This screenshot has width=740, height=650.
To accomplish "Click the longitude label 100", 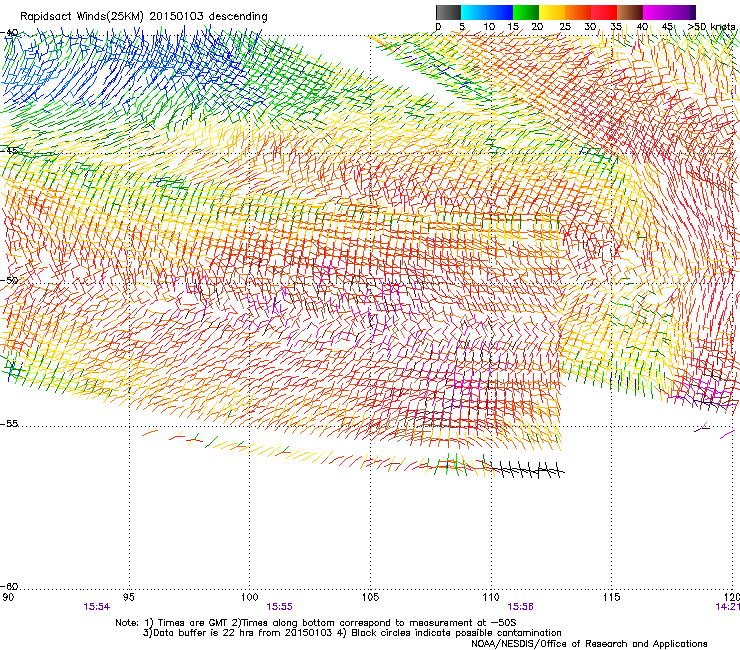I will coord(250,597).
